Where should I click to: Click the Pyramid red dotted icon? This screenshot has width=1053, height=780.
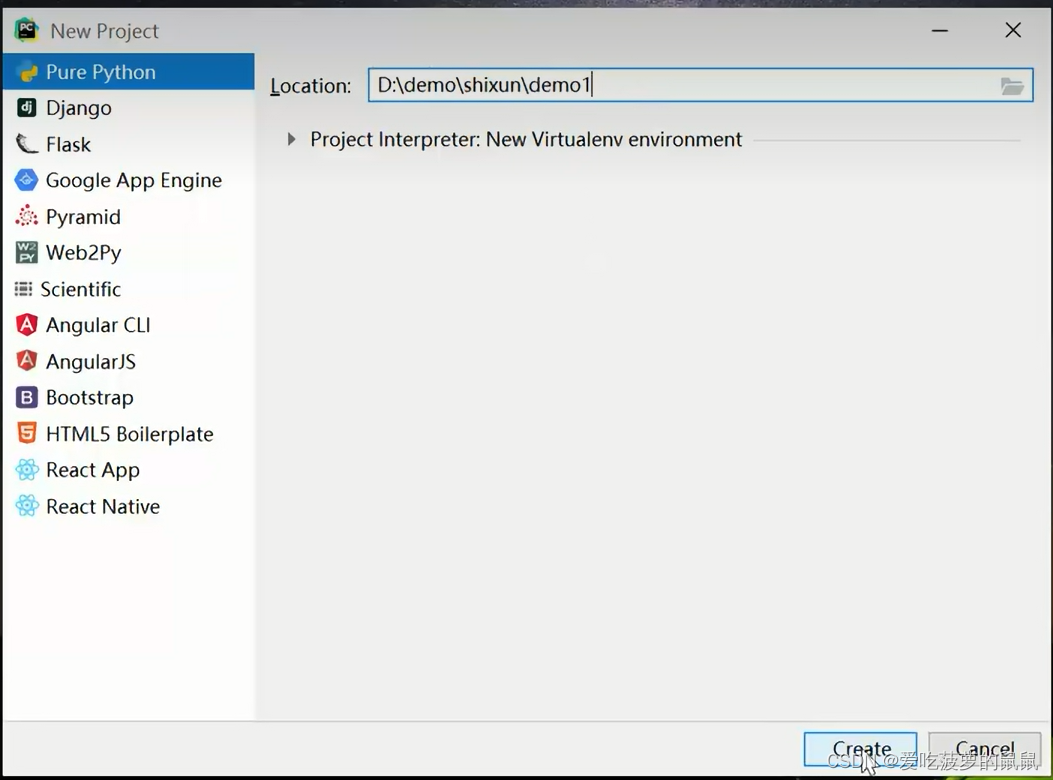(x=26, y=216)
